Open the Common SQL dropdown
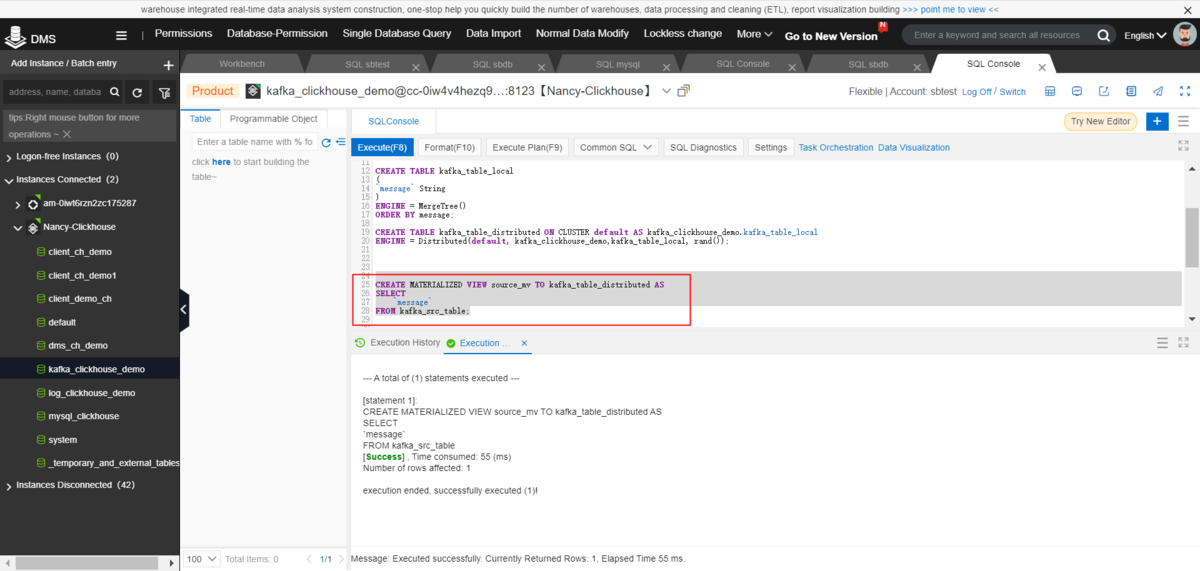 (616, 147)
